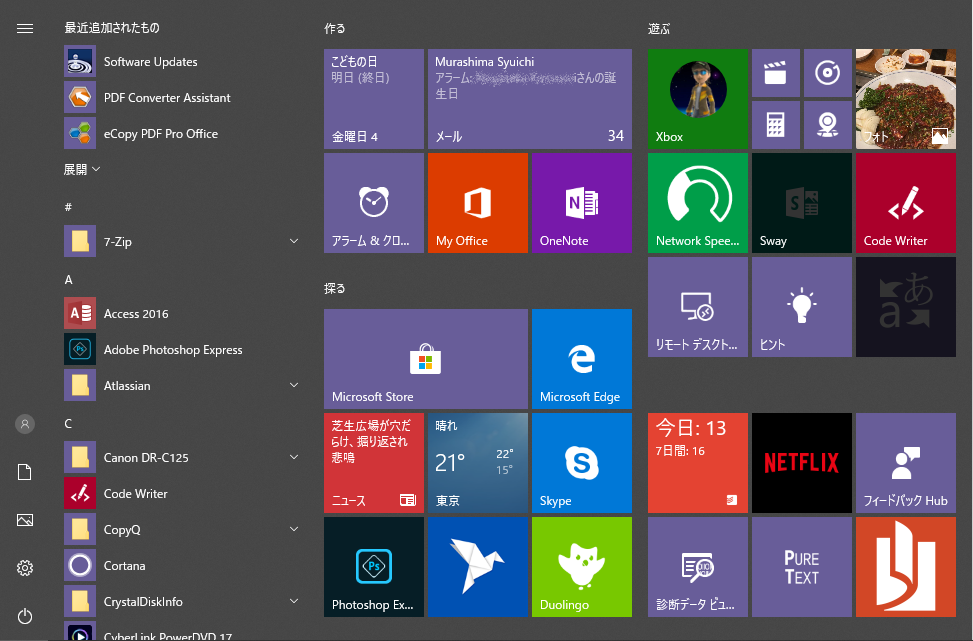
Task: Click the Power button icon
Action: [25, 616]
